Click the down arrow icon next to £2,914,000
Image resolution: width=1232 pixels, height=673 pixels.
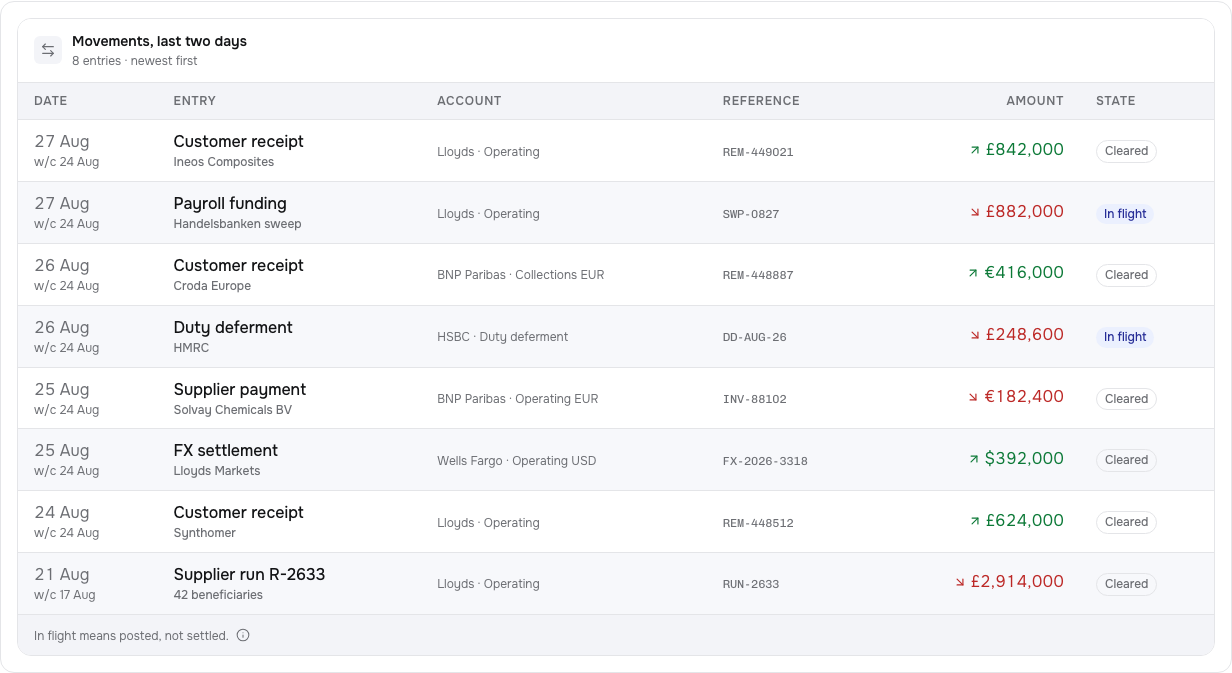click(960, 582)
